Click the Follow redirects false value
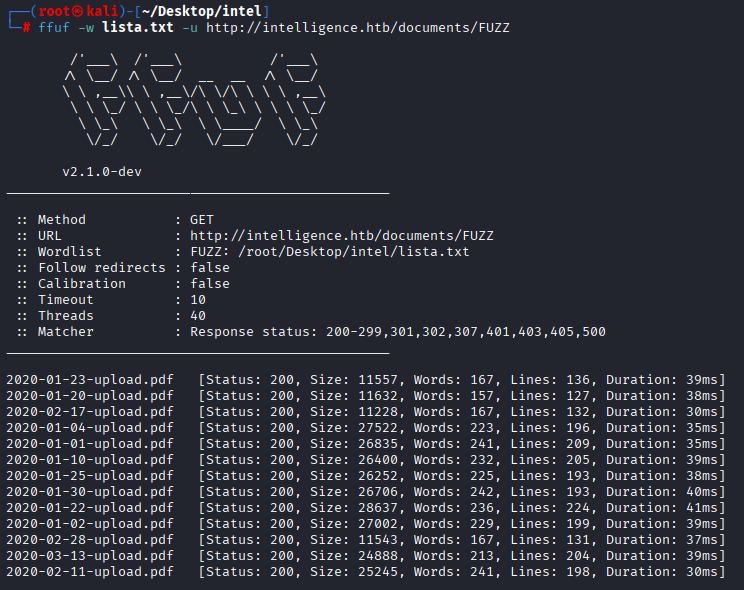744x590 pixels. coord(210,268)
